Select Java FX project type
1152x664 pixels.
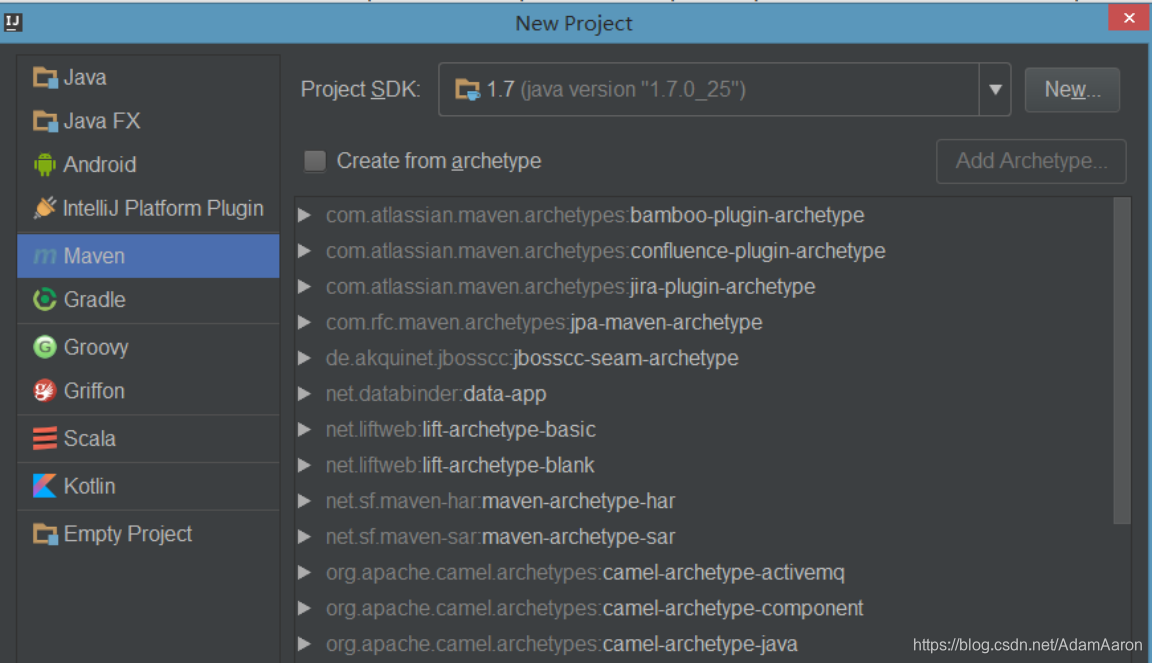[148, 121]
